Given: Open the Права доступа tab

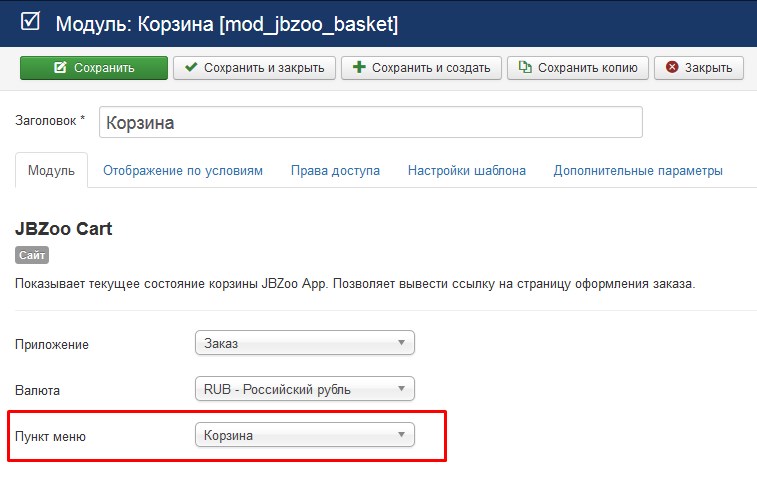Looking at the screenshot, I should [335, 171].
